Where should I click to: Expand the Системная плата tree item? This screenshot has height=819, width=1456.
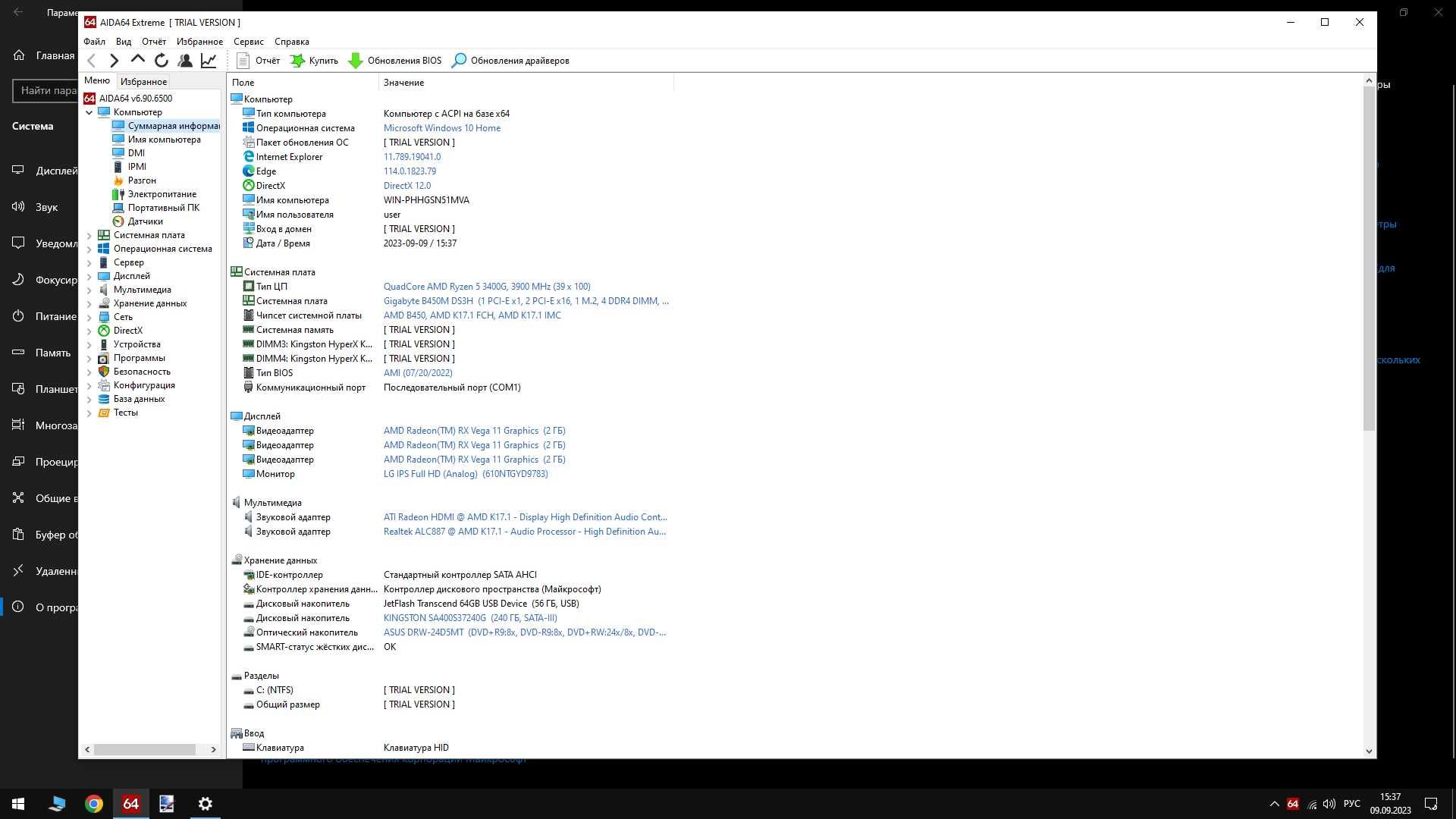(x=89, y=234)
